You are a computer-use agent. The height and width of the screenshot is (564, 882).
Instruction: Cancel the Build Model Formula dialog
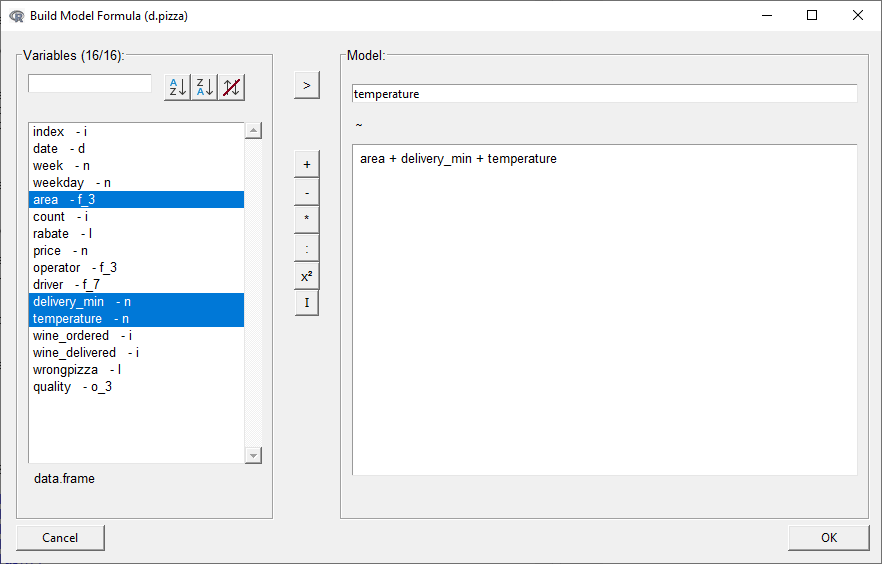pos(60,538)
